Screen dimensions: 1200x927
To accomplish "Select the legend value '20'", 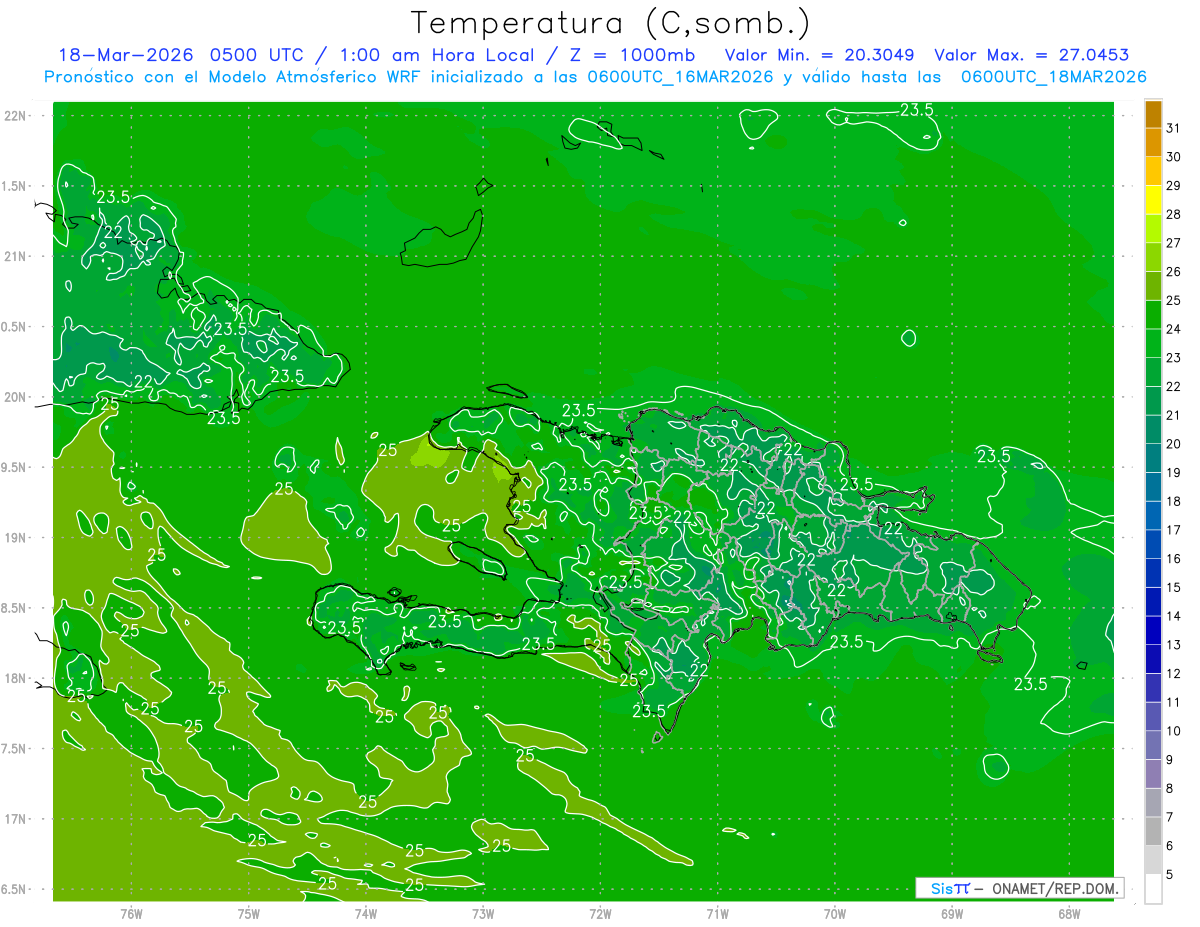I will pyautogui.click(x=1173, y=444).
